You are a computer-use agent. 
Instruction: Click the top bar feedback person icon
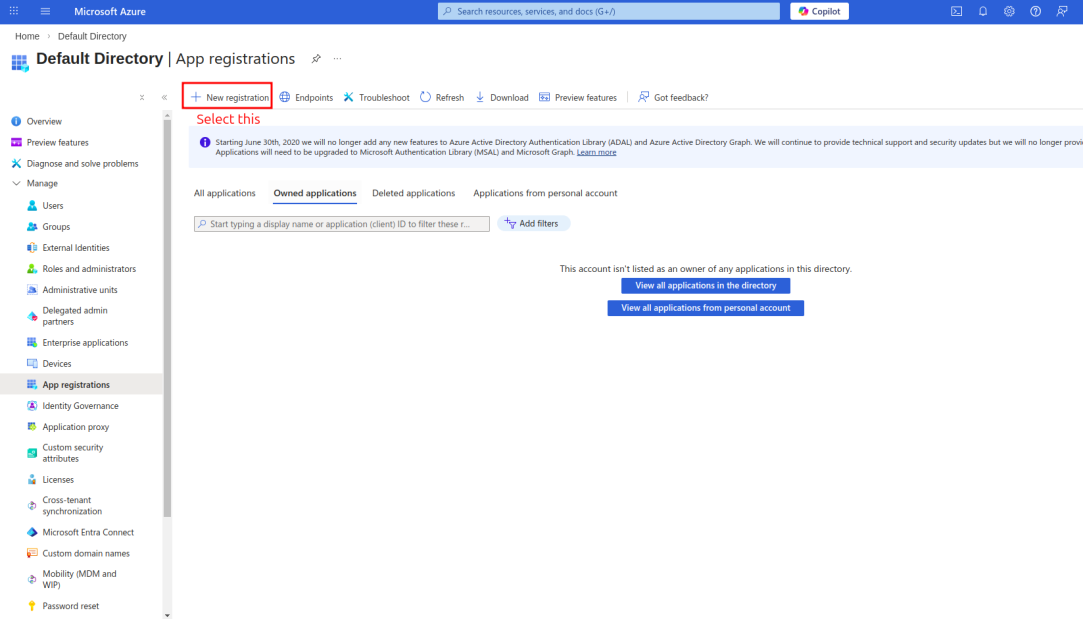1062,11
